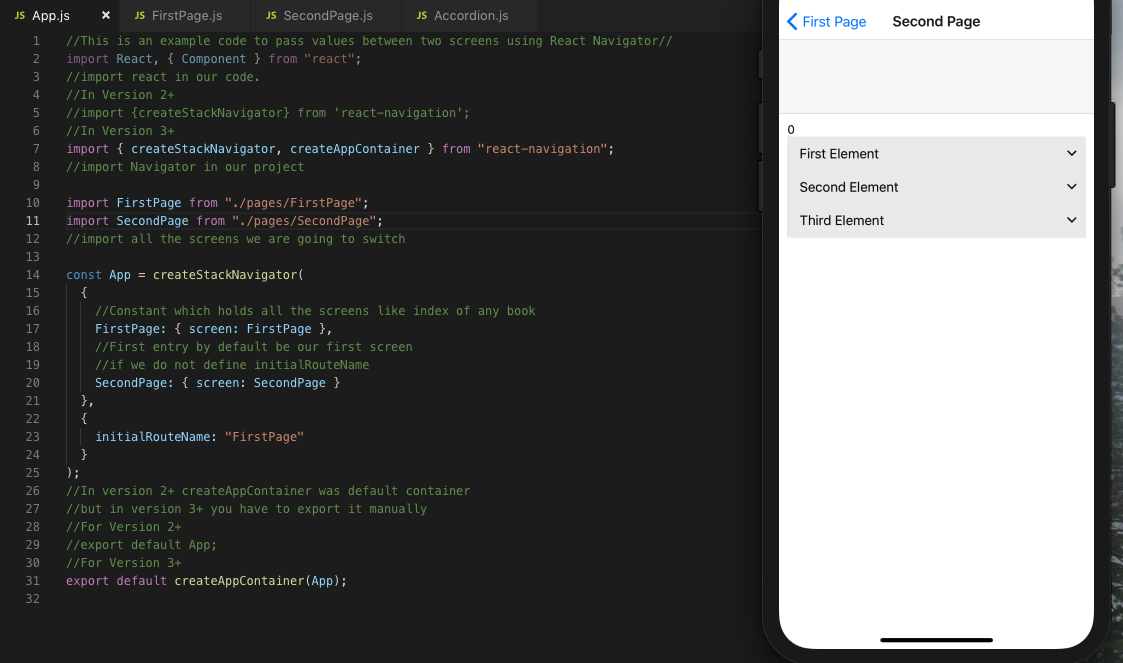Click the JS icon on the App.js tab
Viewport: 1123px width, 663px height.
click(18, 16)
